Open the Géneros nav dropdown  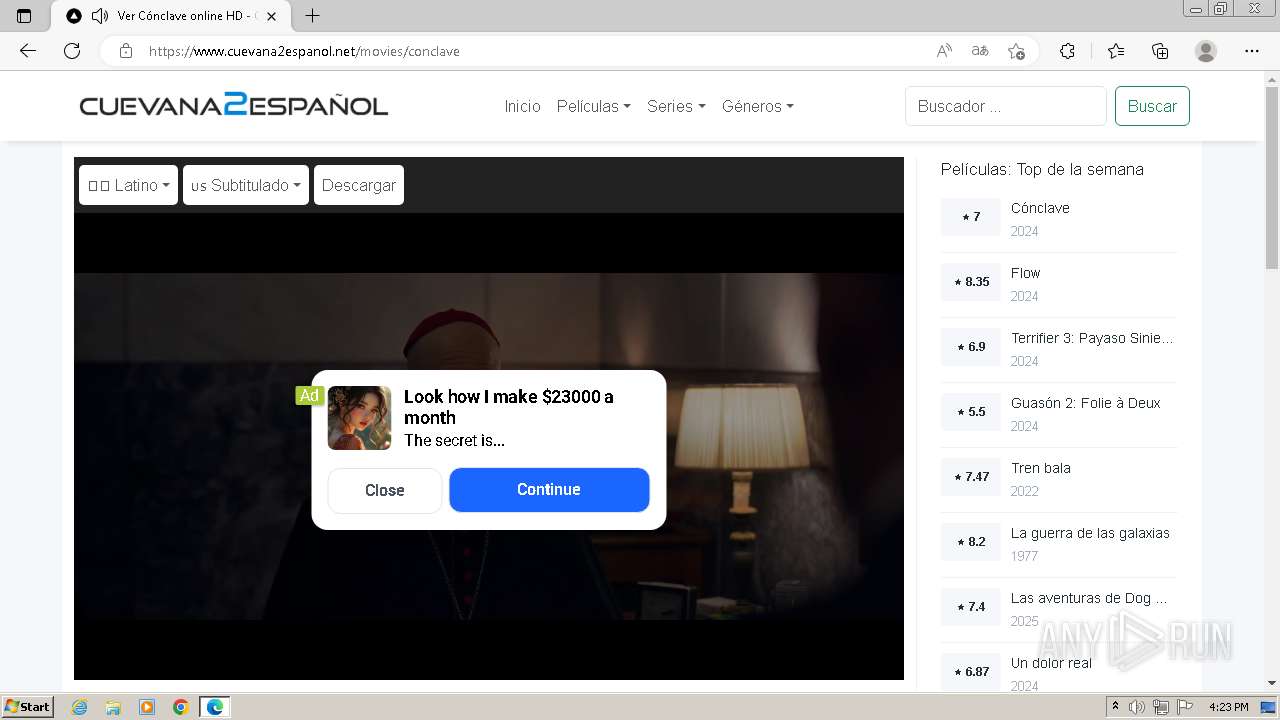pos(758,106)
